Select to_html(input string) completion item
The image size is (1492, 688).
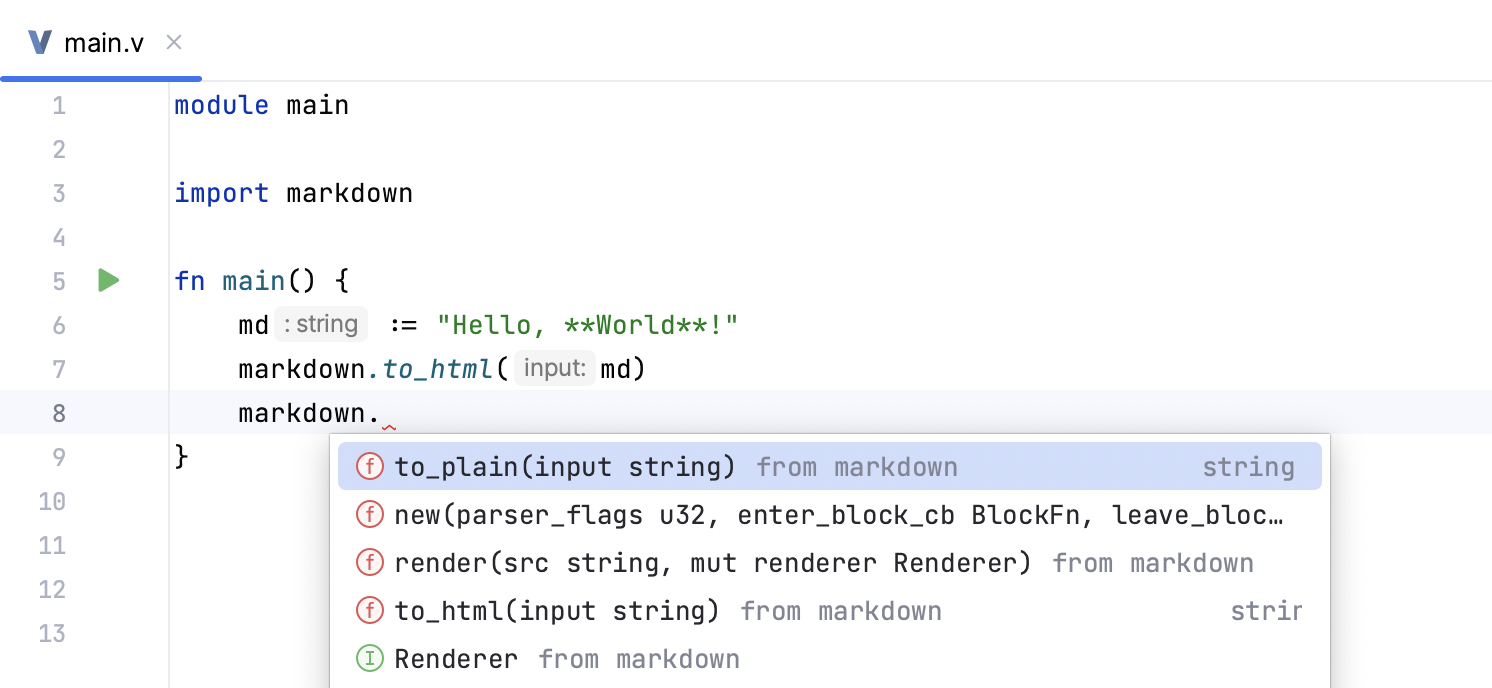pos(556,611)
